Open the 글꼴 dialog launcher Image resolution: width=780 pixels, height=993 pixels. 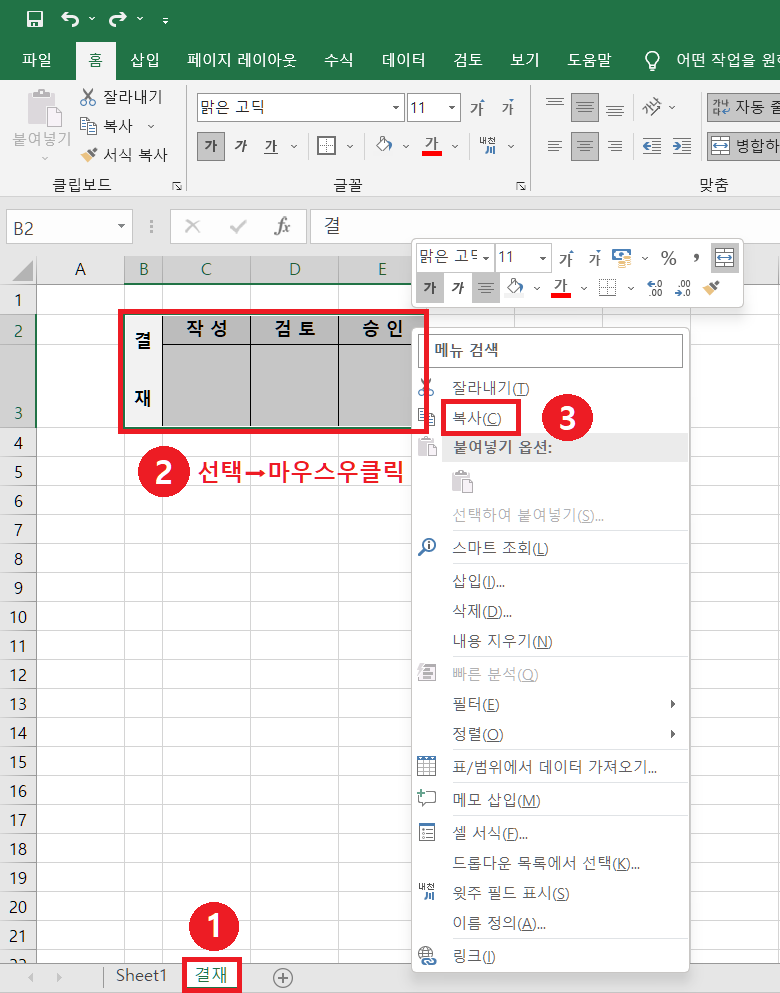point(520,186)
